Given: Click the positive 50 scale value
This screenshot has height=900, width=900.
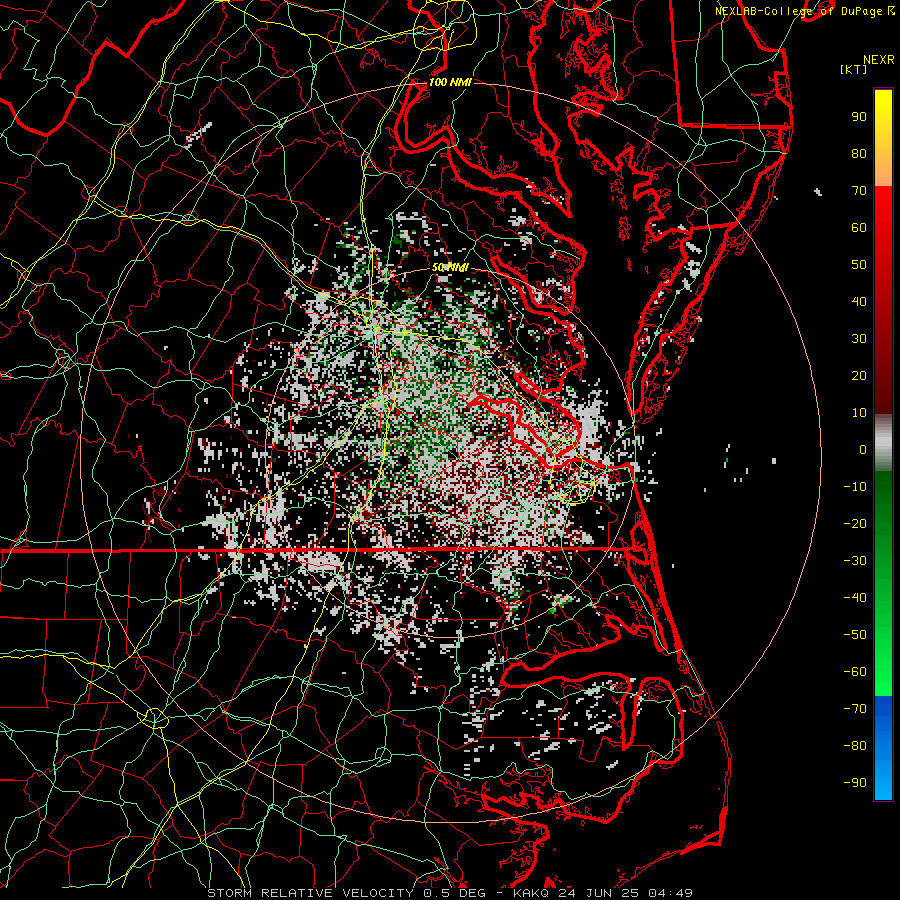Looking at the screenshot, I should coord(859,265).
